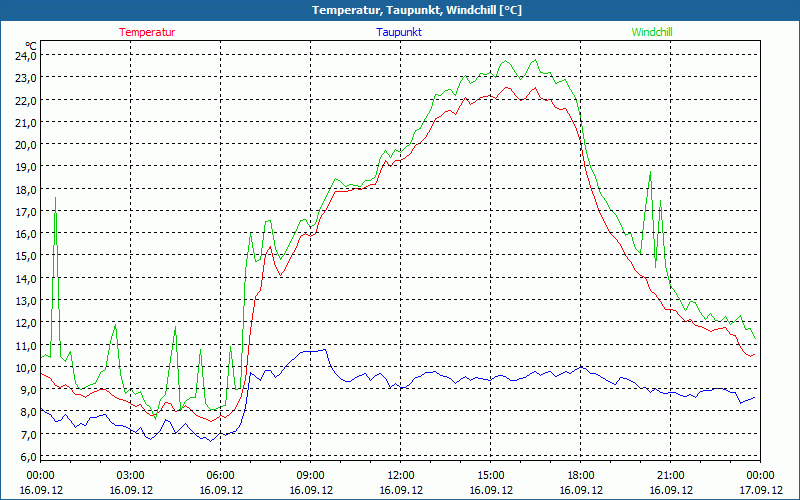
Task: Click the date 16.09.12 under 21:00
Action: pos(670,490)
